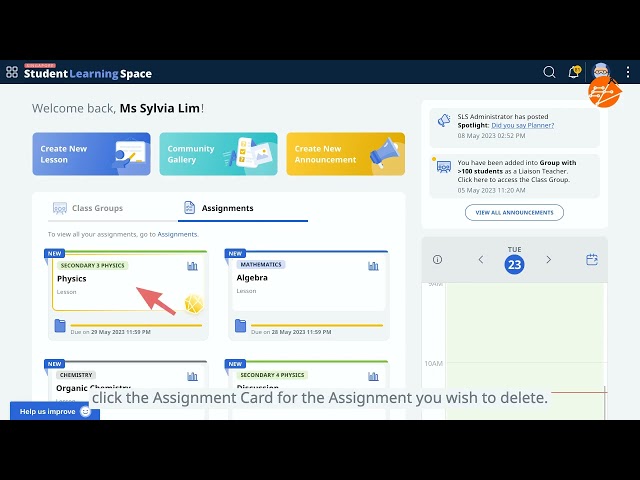This screenshot has height=480, width=640.
Task: Click the Mathematics subject label
Action: 261,264
